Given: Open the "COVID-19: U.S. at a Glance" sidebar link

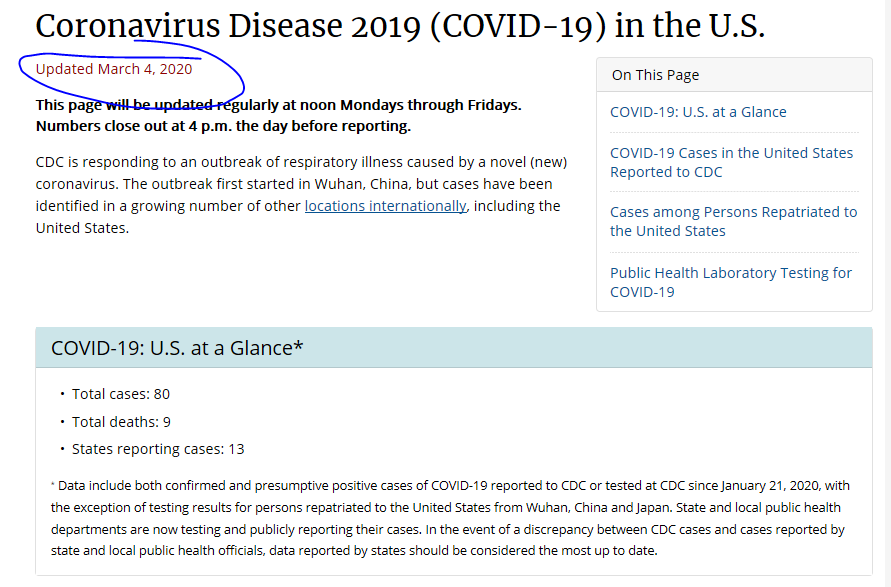Looking at the screenshot, I should coord(698,112).
